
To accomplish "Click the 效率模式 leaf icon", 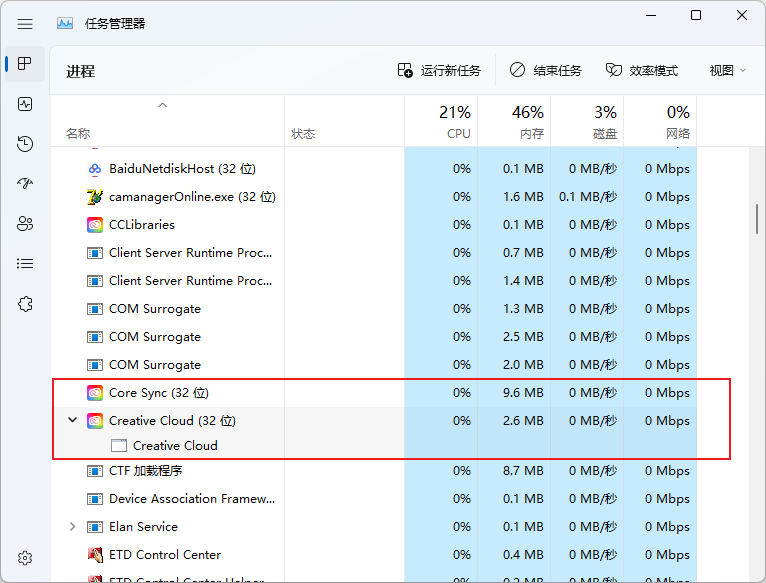I will (x=614, y=70).
